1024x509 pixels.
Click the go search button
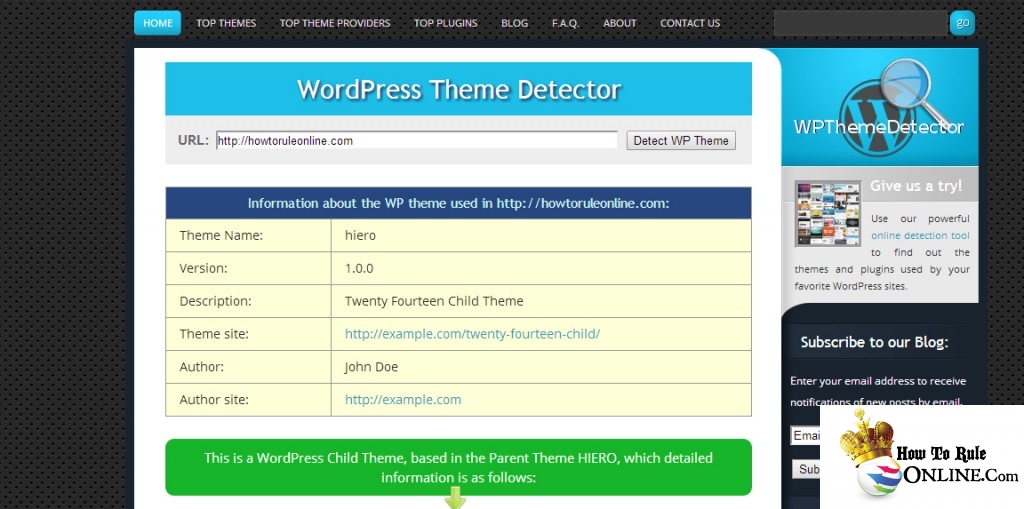coord(962,23)
